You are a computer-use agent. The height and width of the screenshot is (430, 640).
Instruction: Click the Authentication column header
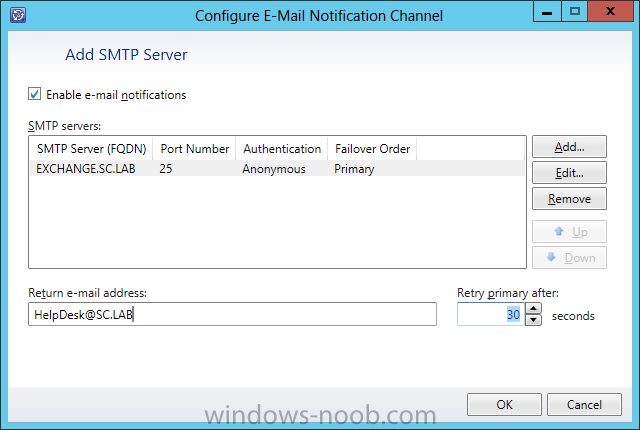[x=282, y=149]
